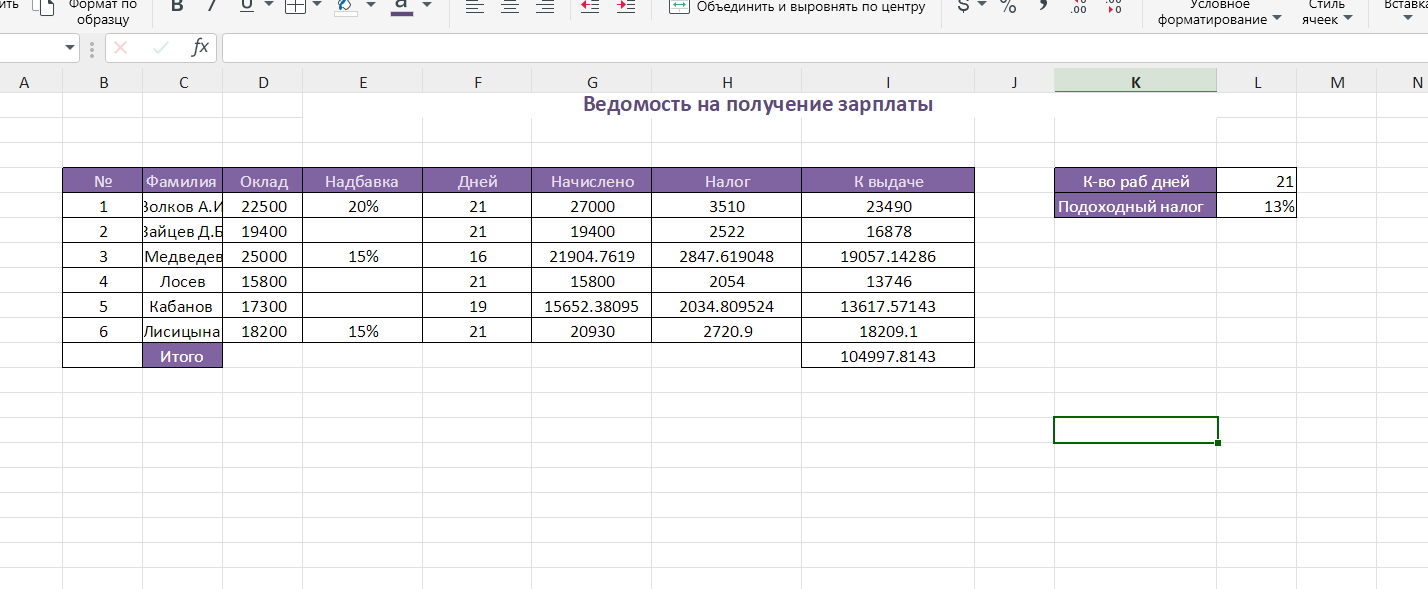Apply the purple font color
The image size is (1428, 589).
pyautogui.click(x=402, y=7)
